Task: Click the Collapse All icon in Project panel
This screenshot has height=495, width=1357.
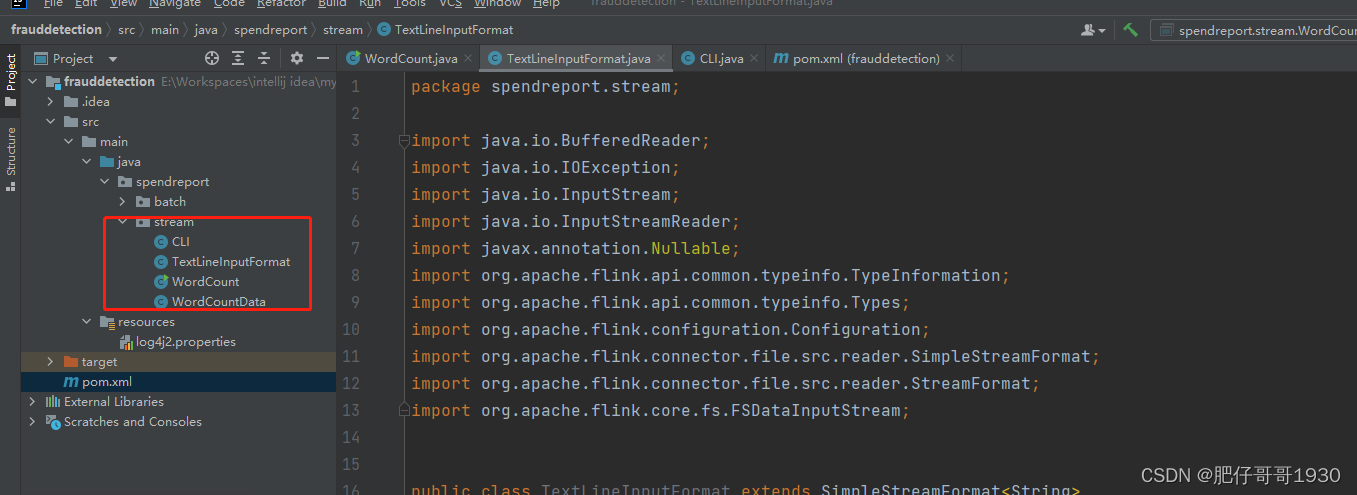Action: [264, 59]
